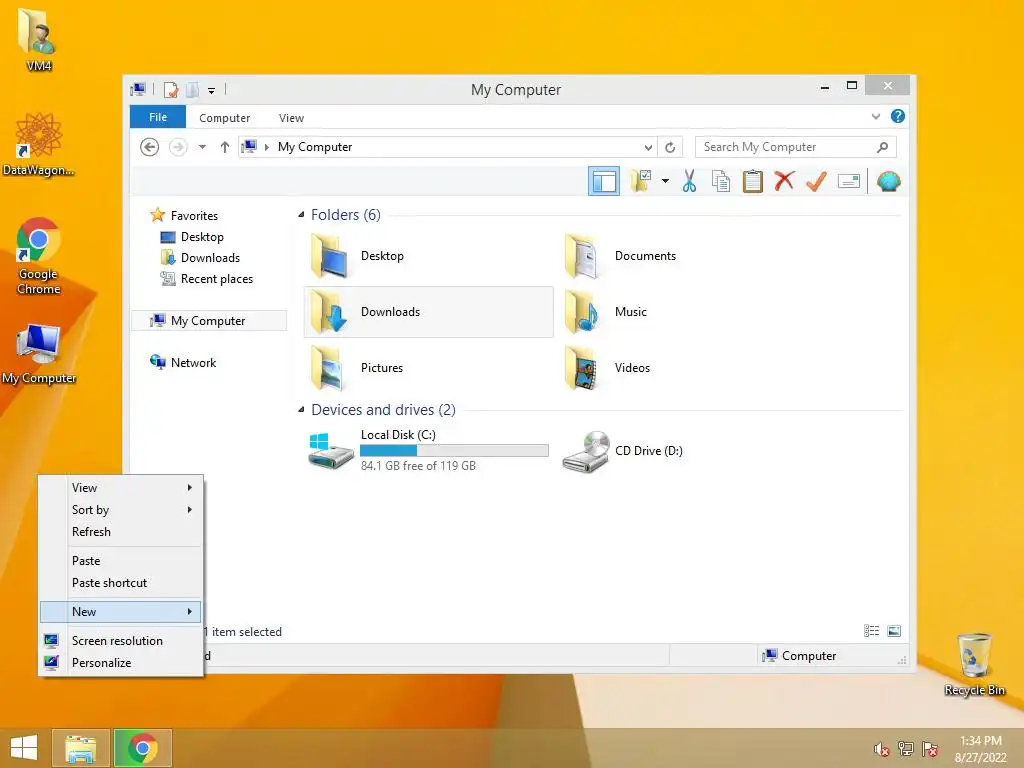Open View submenu in context menu

120,488
